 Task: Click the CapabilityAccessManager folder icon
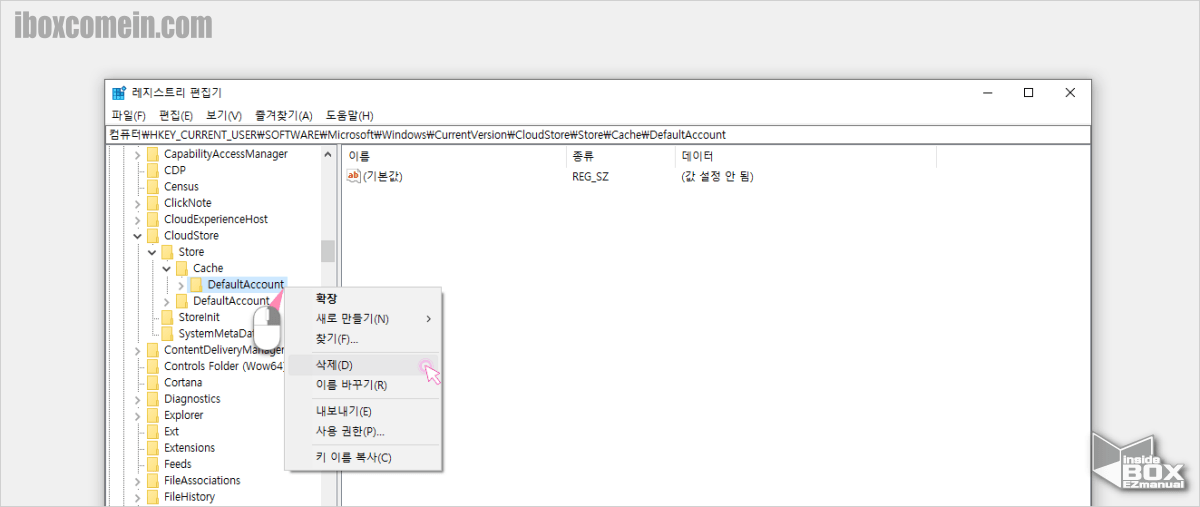(153, 154)
